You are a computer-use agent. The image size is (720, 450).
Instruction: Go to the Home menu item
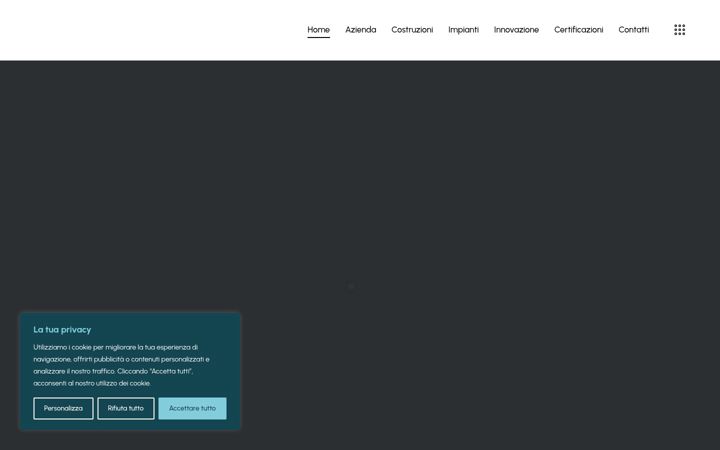[x=318, y=30]
